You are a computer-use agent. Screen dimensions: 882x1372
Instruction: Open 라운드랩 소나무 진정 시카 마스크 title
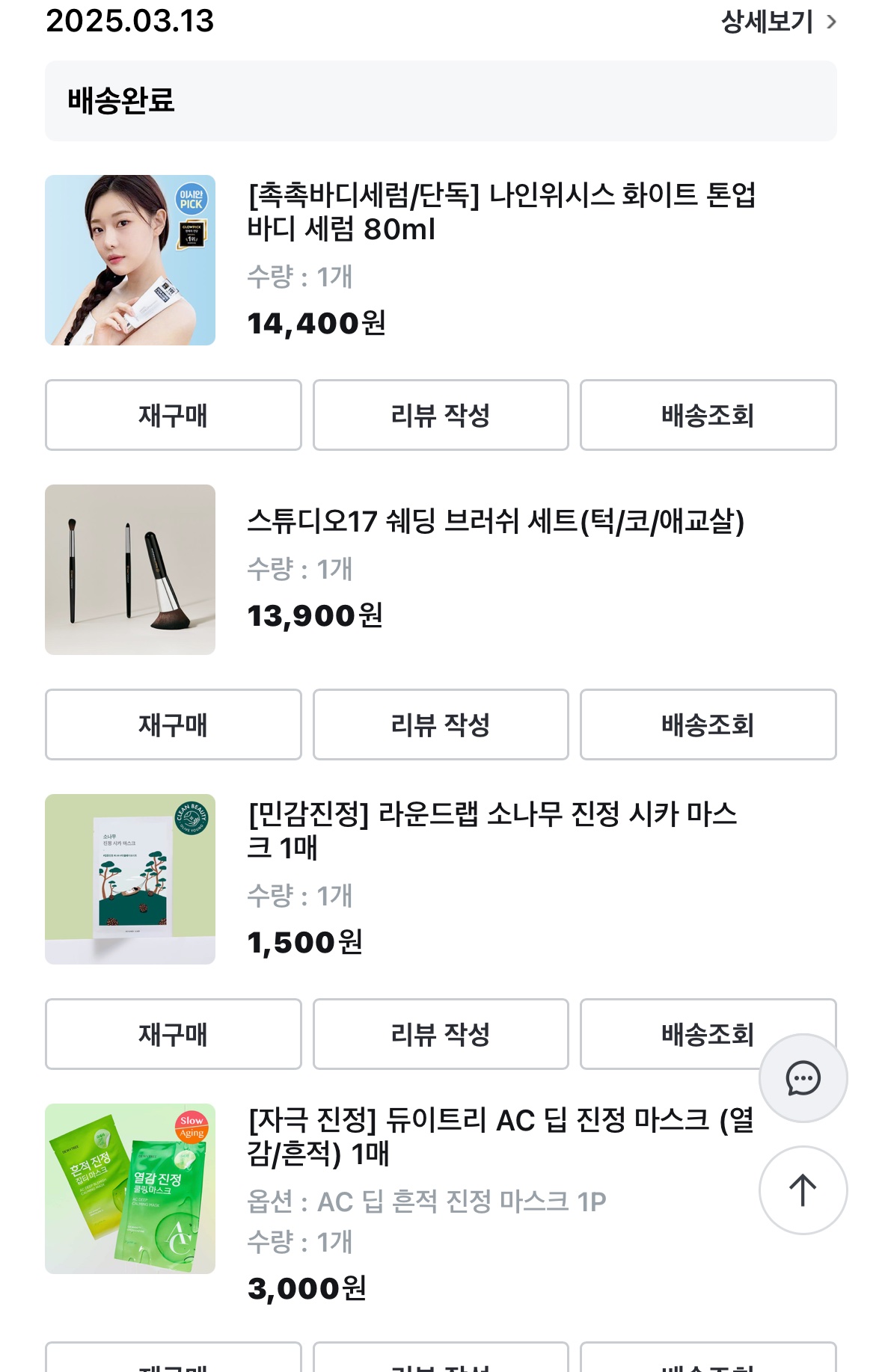pyautogui.click(x=491, y=830)
